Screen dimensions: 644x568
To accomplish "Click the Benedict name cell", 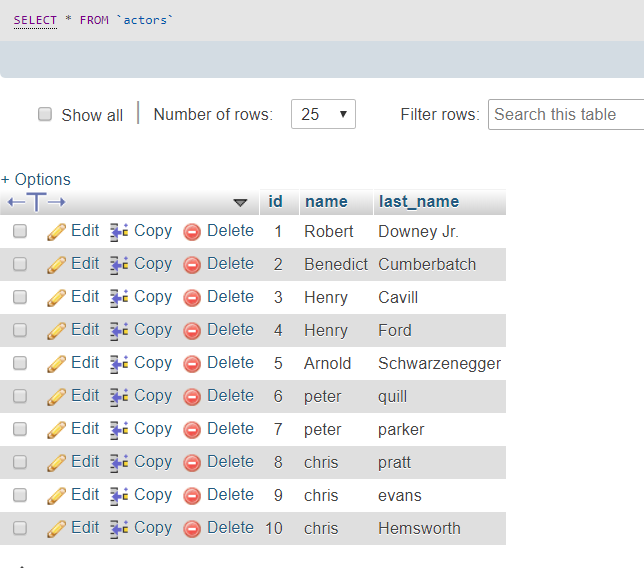I will 336,265.
